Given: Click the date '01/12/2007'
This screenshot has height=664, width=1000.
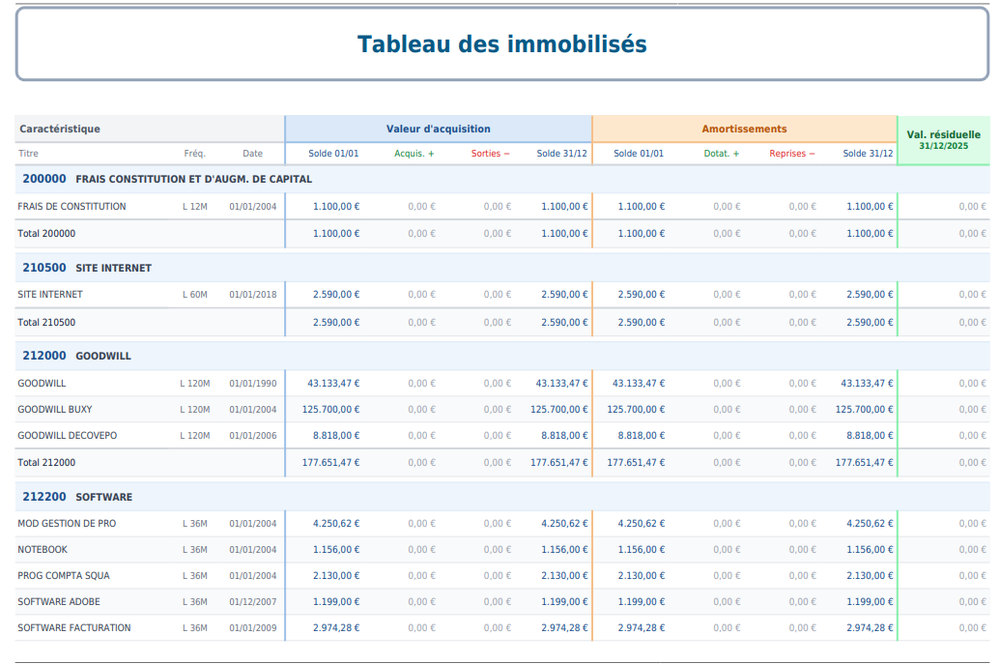Looking at the screenshot, I should coord(253,602).
